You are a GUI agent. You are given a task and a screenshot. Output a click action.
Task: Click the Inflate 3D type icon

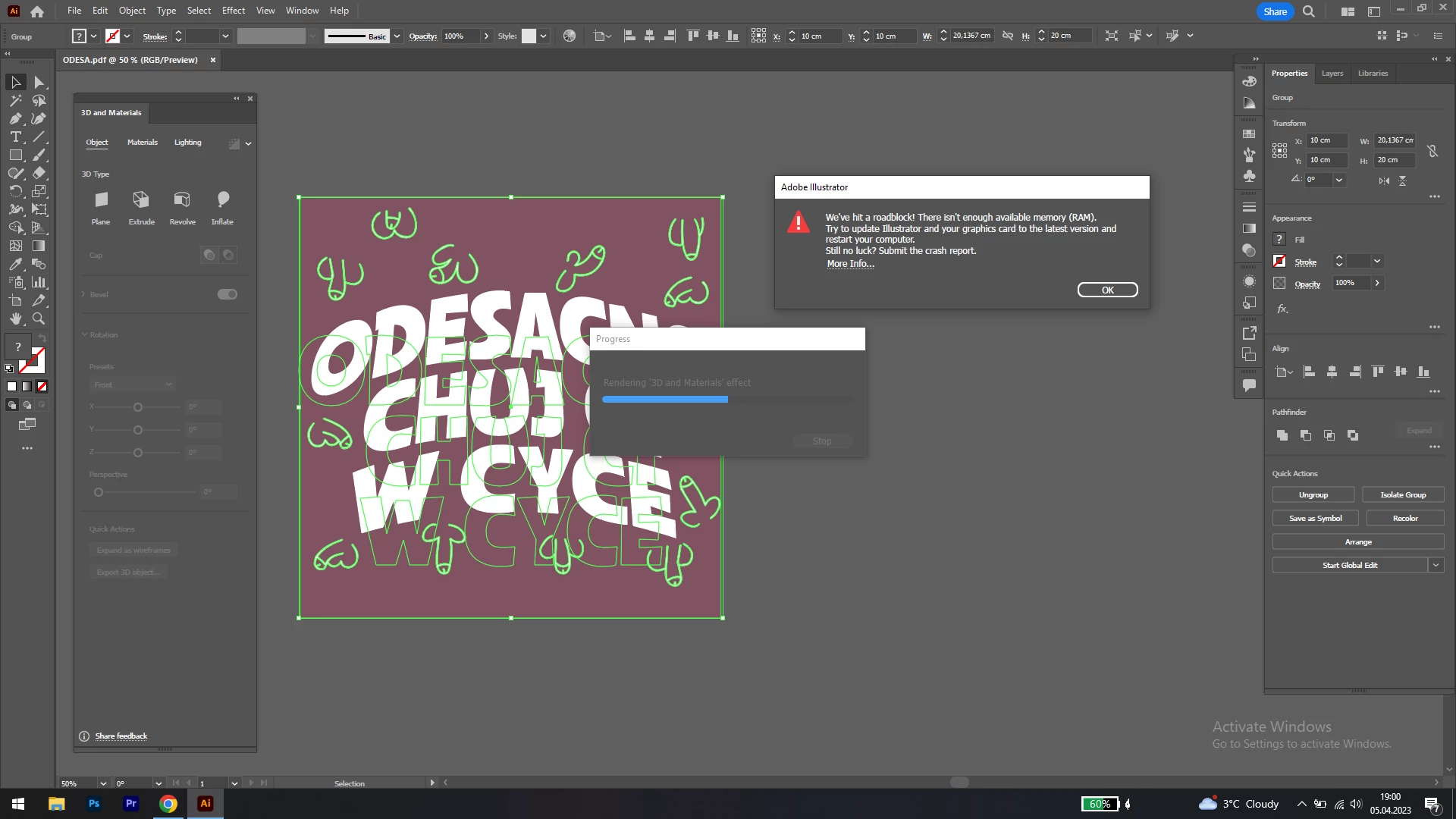[222, 200]
